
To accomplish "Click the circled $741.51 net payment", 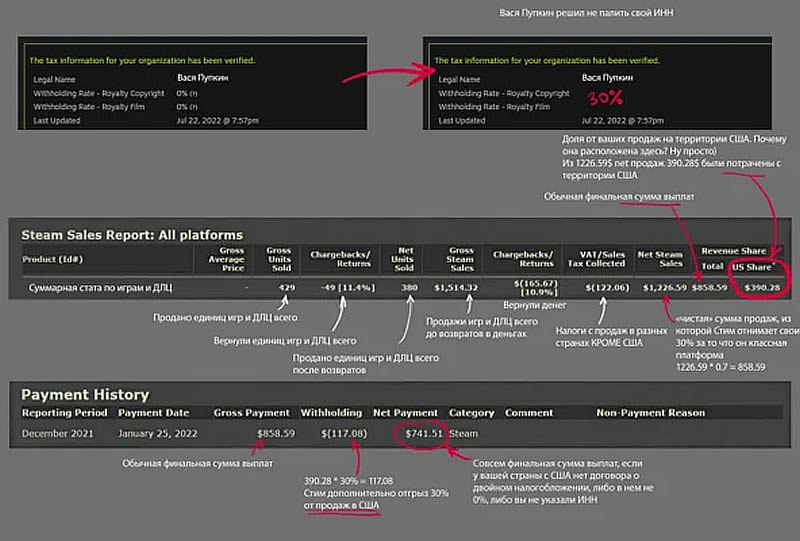I will (423, 434).
